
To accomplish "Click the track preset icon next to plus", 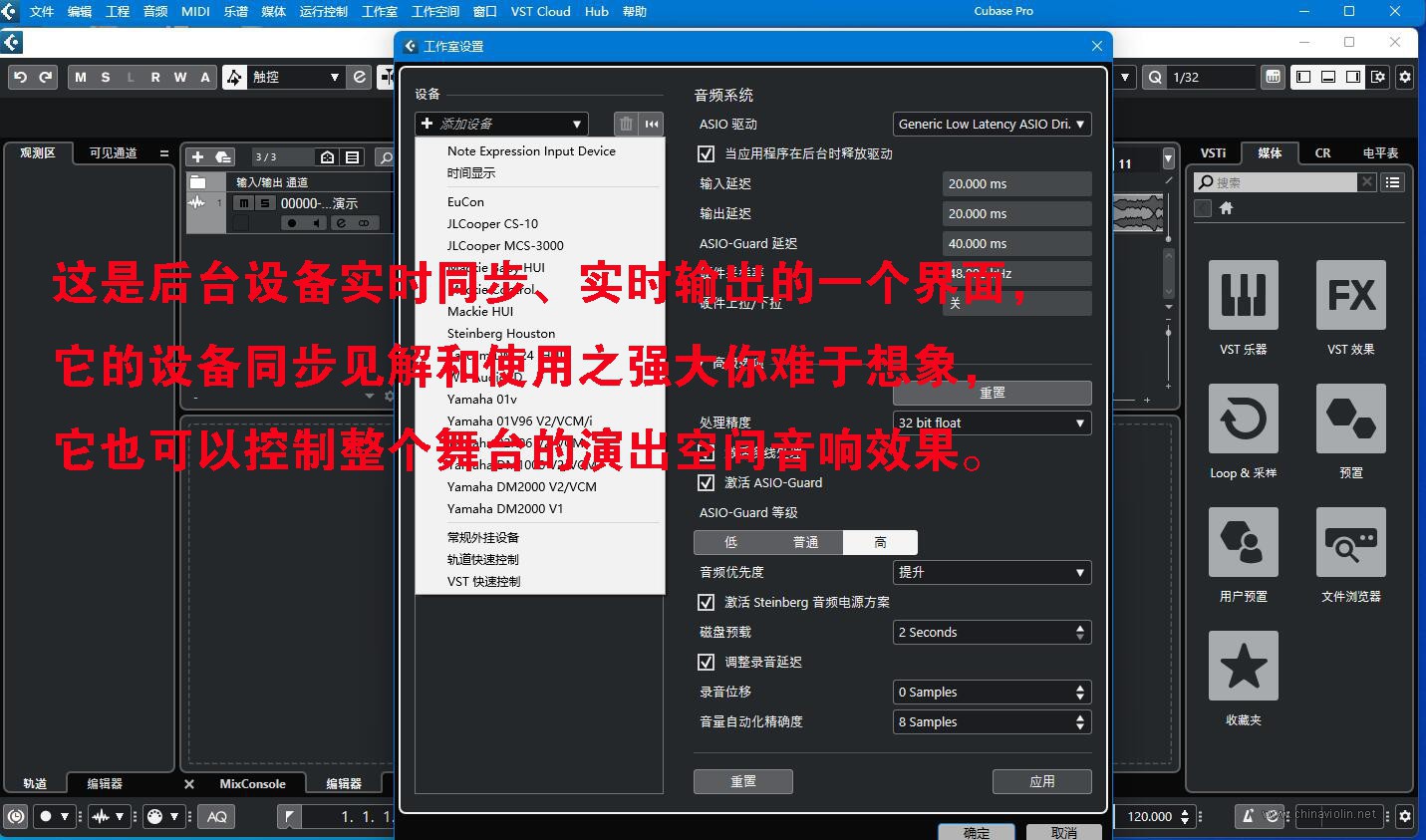I will pyautogui.click(x=223, y=156).
